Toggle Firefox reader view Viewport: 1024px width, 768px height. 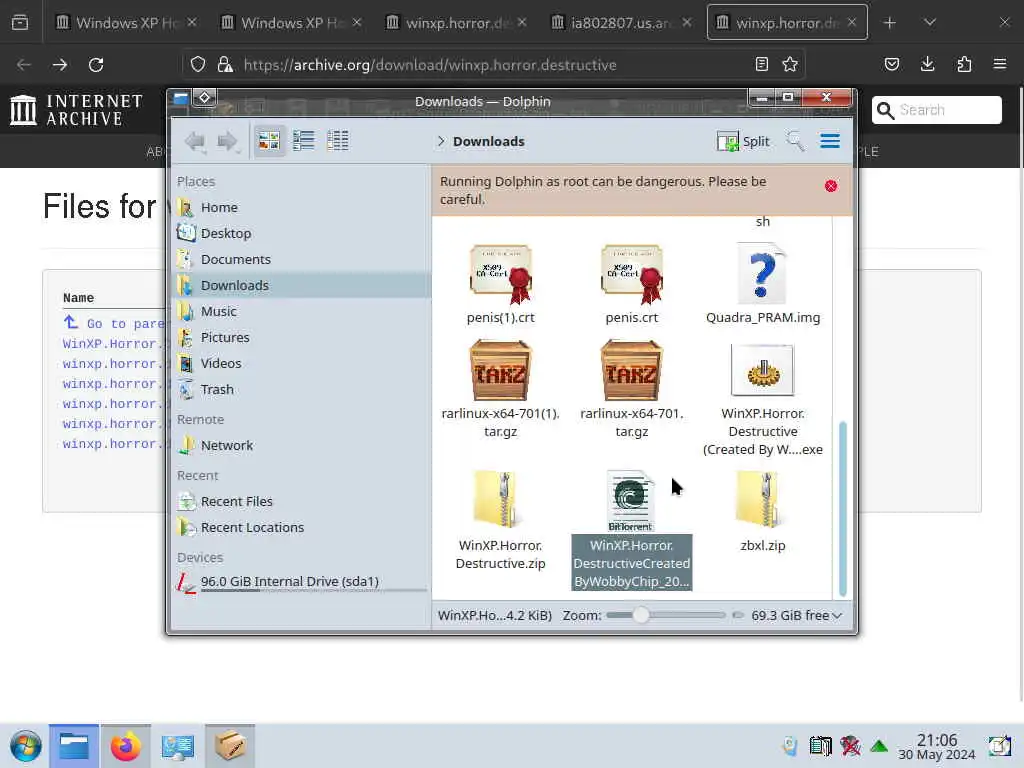[x=761, y=64]
